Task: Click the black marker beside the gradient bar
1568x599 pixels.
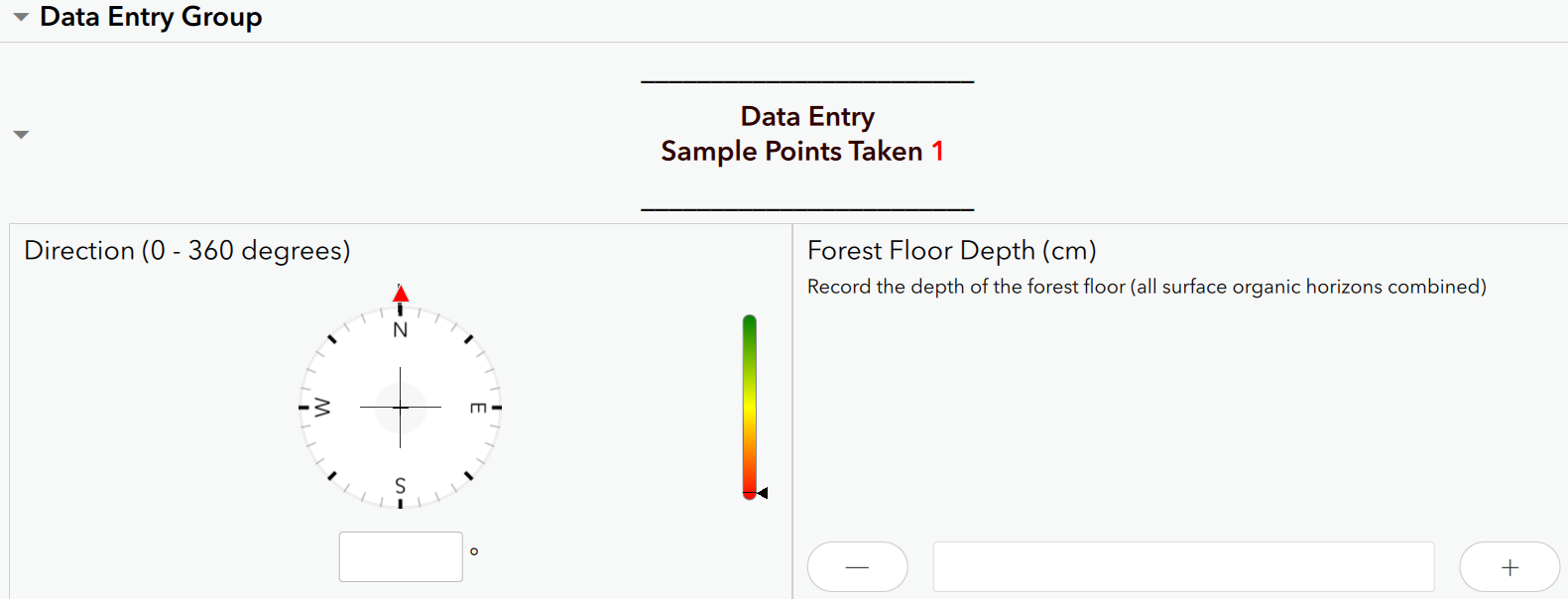Action: coord(762,492)
